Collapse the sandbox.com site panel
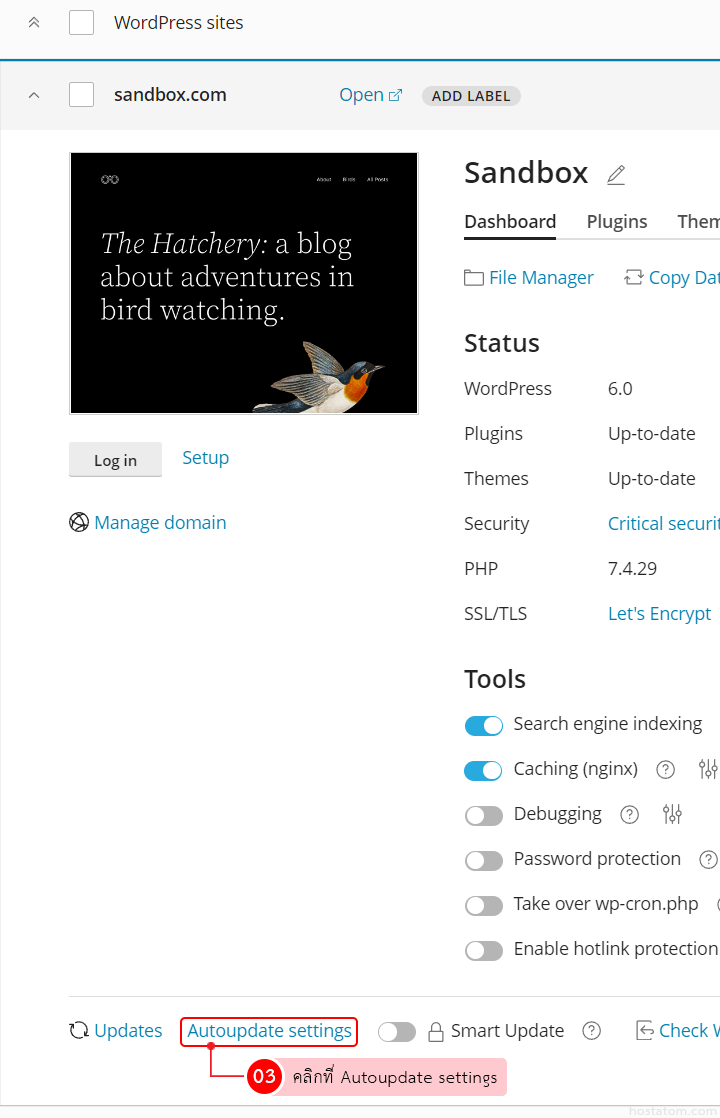 click(x=34, y=95)
